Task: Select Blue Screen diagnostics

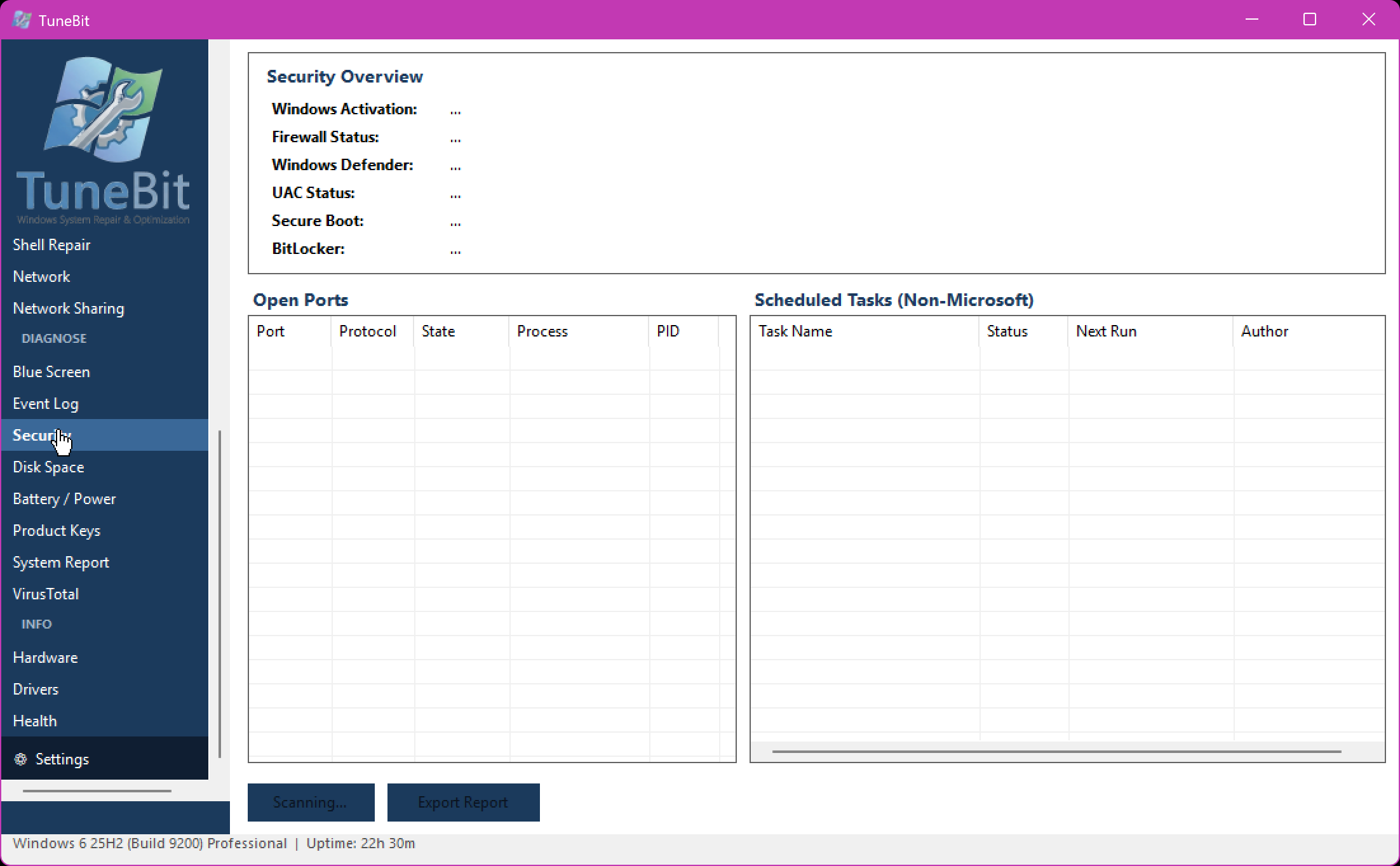Action: (105, 372)
